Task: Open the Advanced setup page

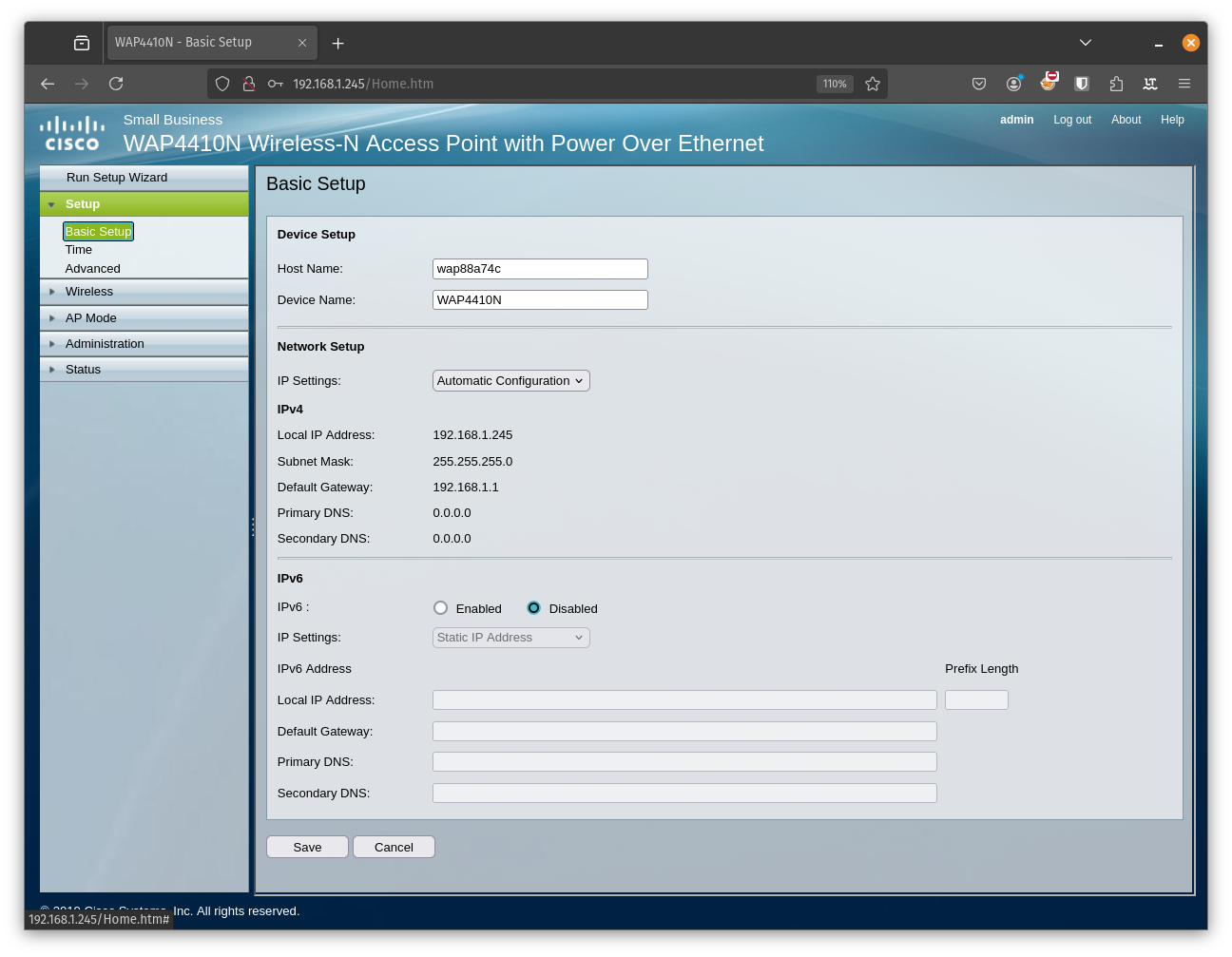Action: [x=92, y=269]
